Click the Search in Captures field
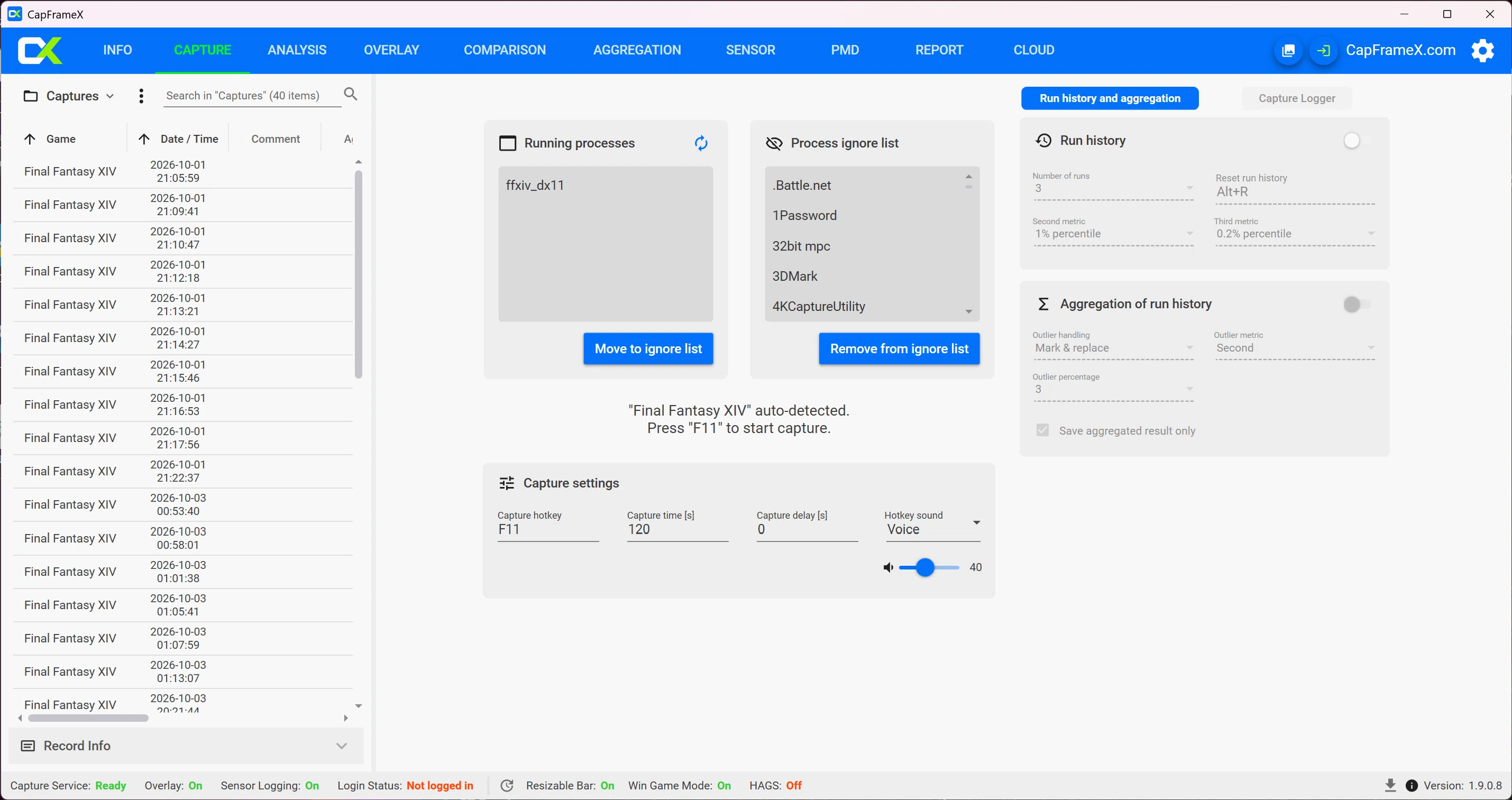Viewport: 1512px width, 800px height. point(251,96)
